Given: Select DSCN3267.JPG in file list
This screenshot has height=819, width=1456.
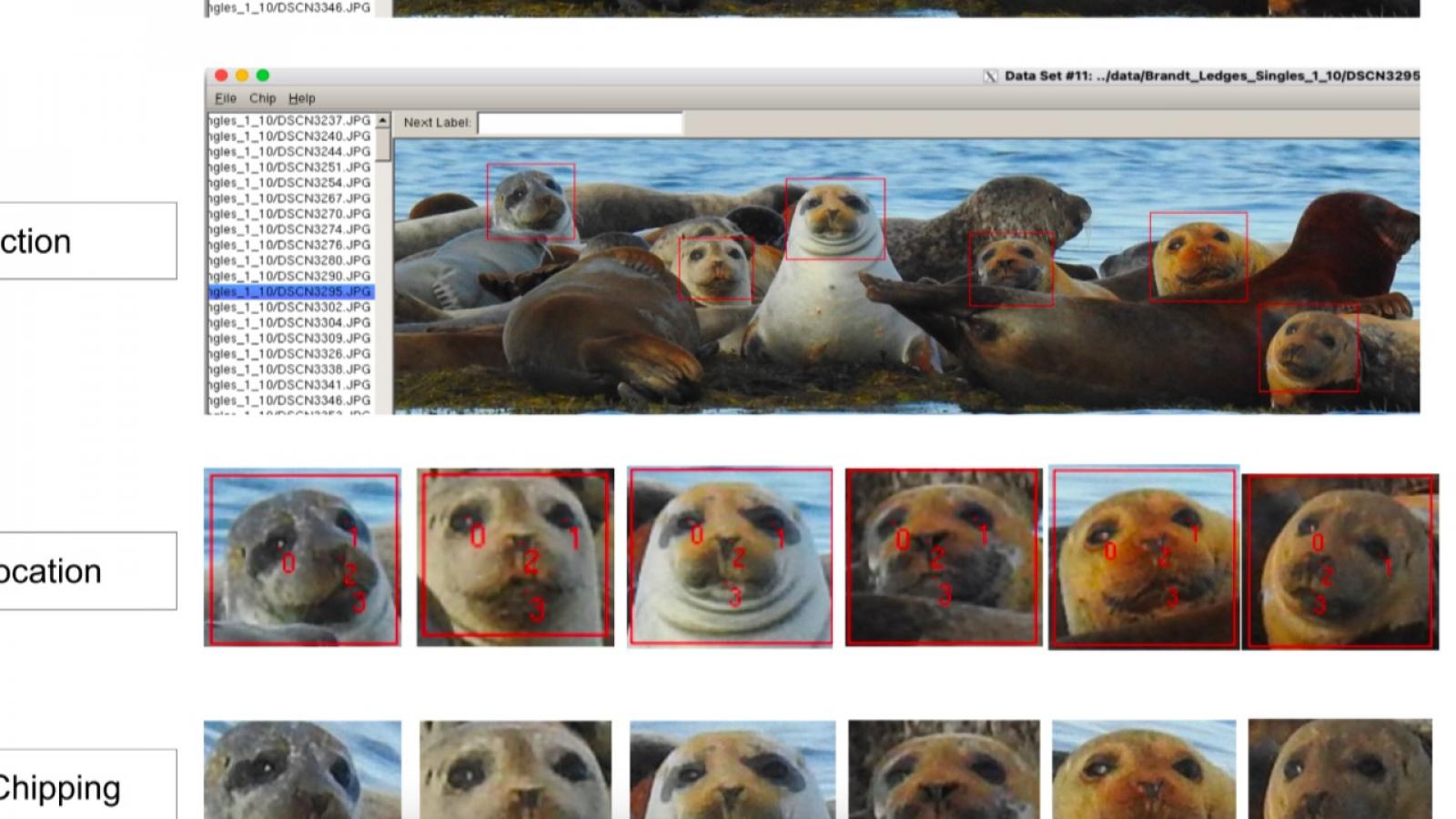Looking at the screenshot, I should tap(290, 198).
